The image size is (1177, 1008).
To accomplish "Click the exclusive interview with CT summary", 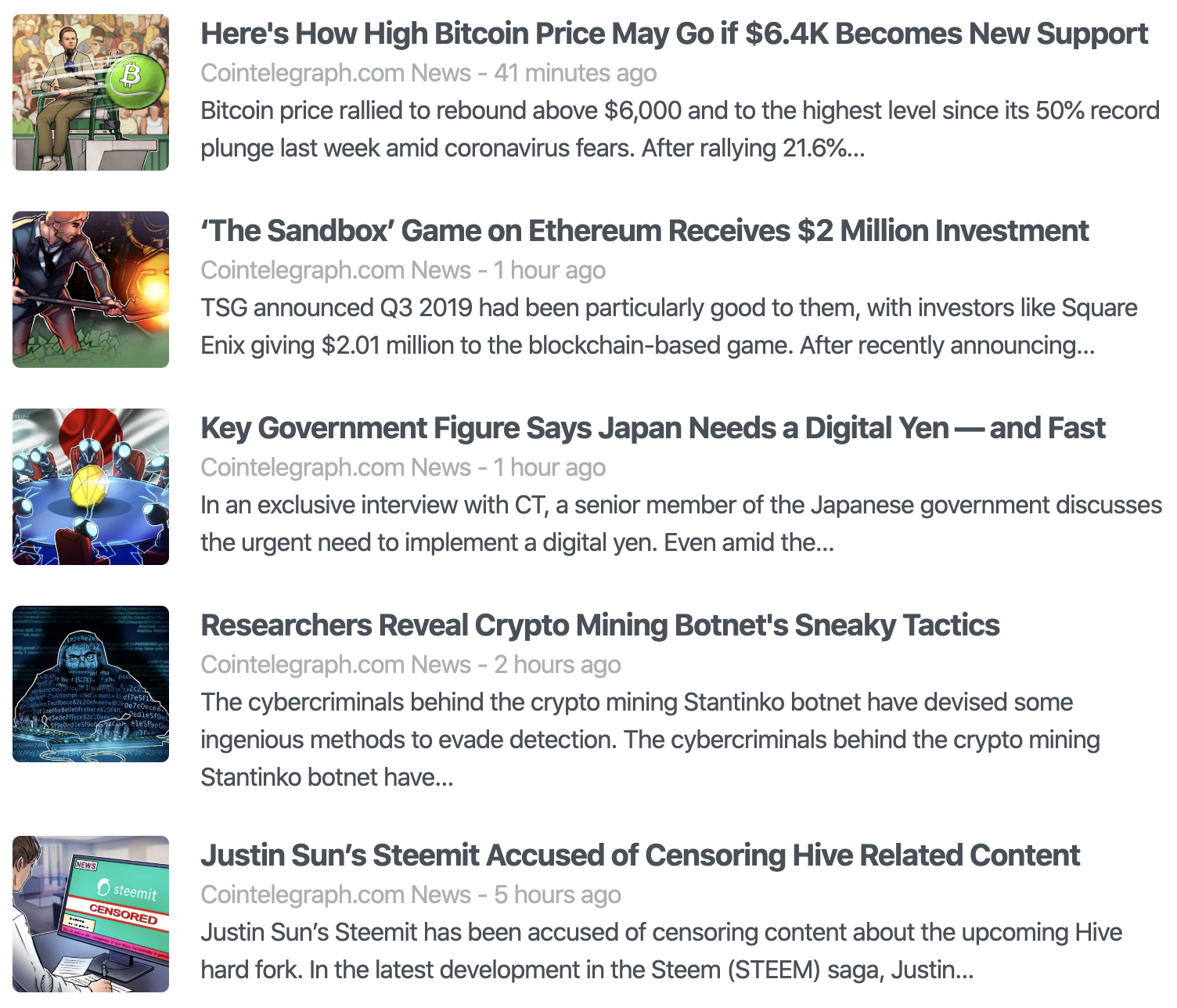I will click(681, 524).
